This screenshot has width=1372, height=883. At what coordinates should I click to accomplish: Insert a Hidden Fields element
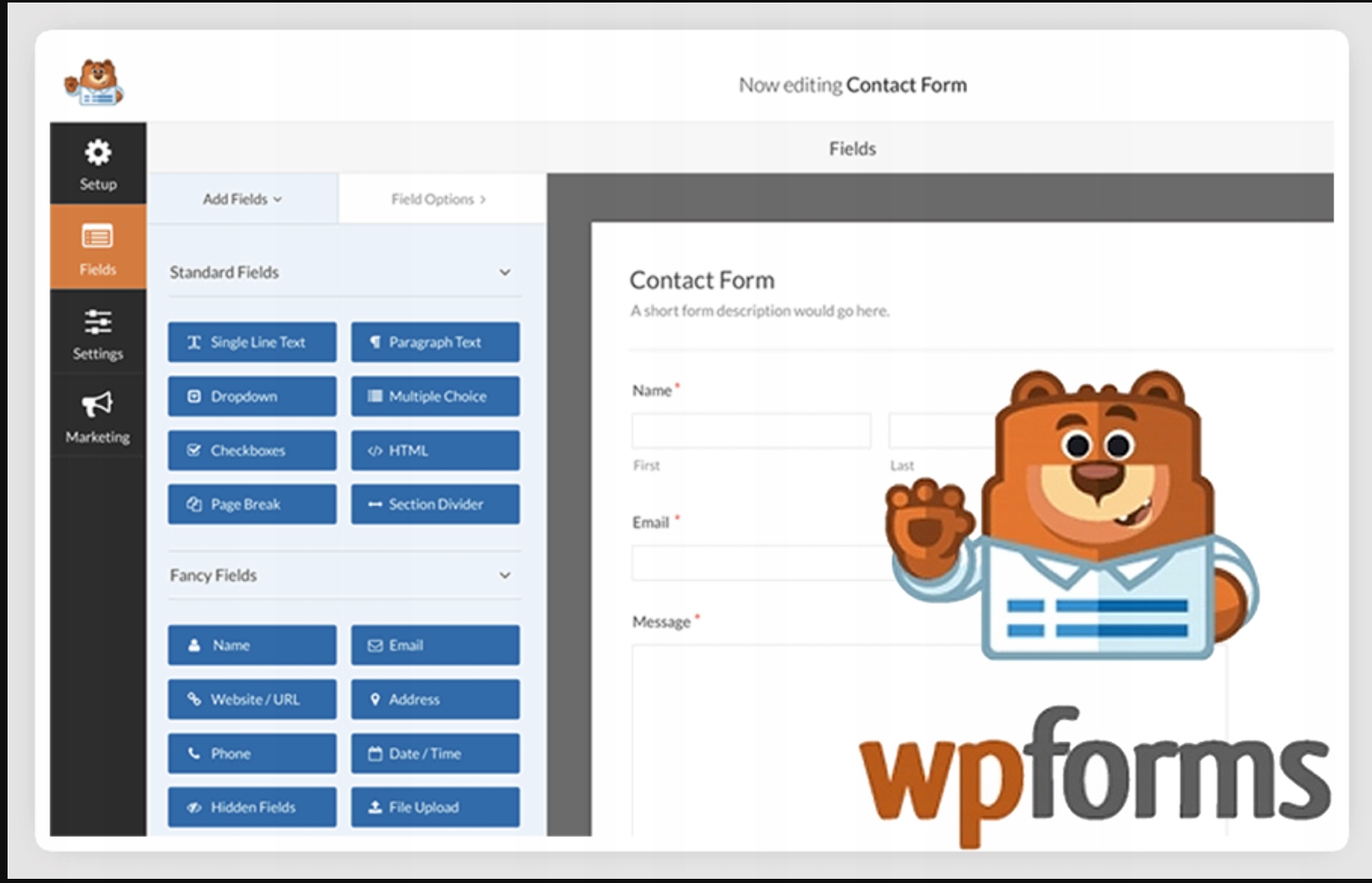tap(252, 807)
